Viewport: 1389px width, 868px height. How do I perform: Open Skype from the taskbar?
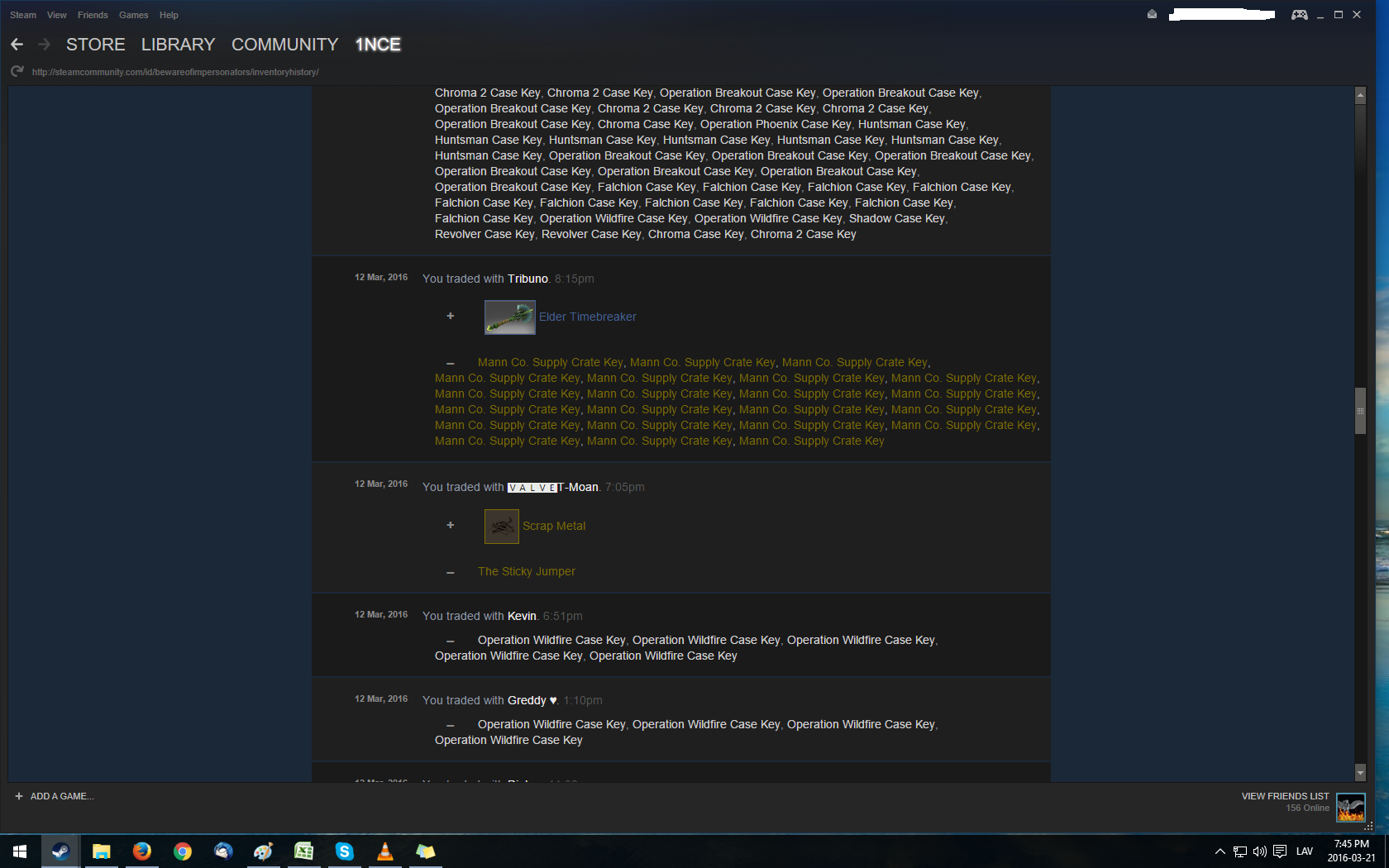(344, 851)
